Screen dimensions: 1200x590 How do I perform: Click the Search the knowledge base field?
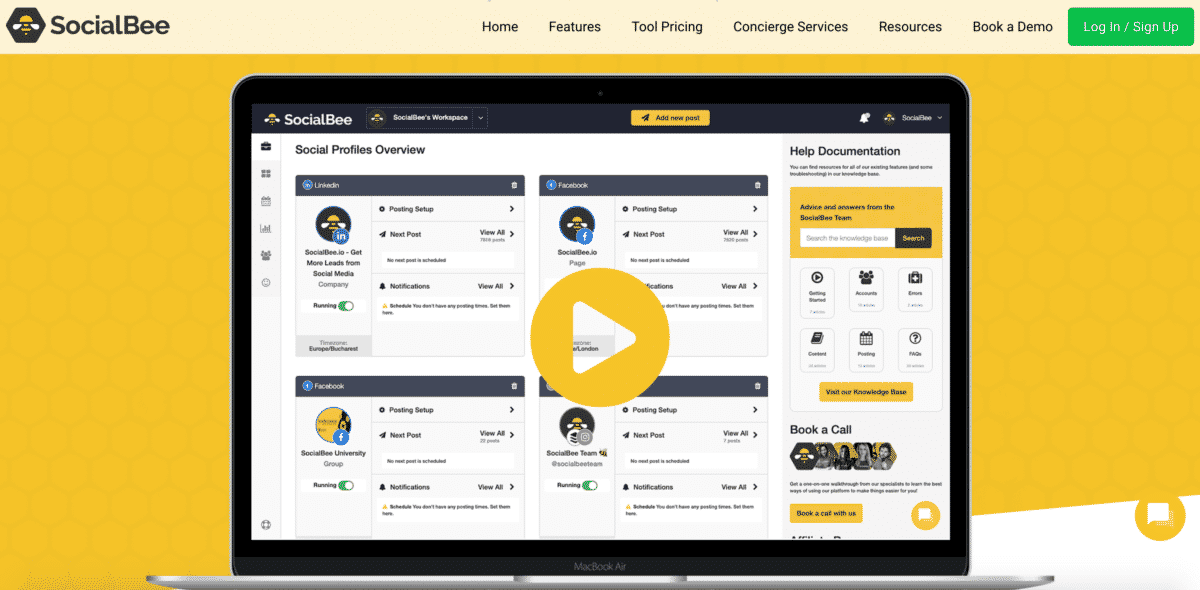848,238
